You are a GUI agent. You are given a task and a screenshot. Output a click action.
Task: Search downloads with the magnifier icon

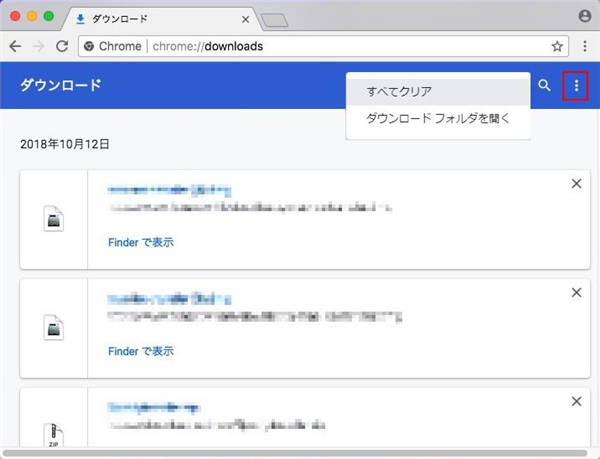(544, 85)
